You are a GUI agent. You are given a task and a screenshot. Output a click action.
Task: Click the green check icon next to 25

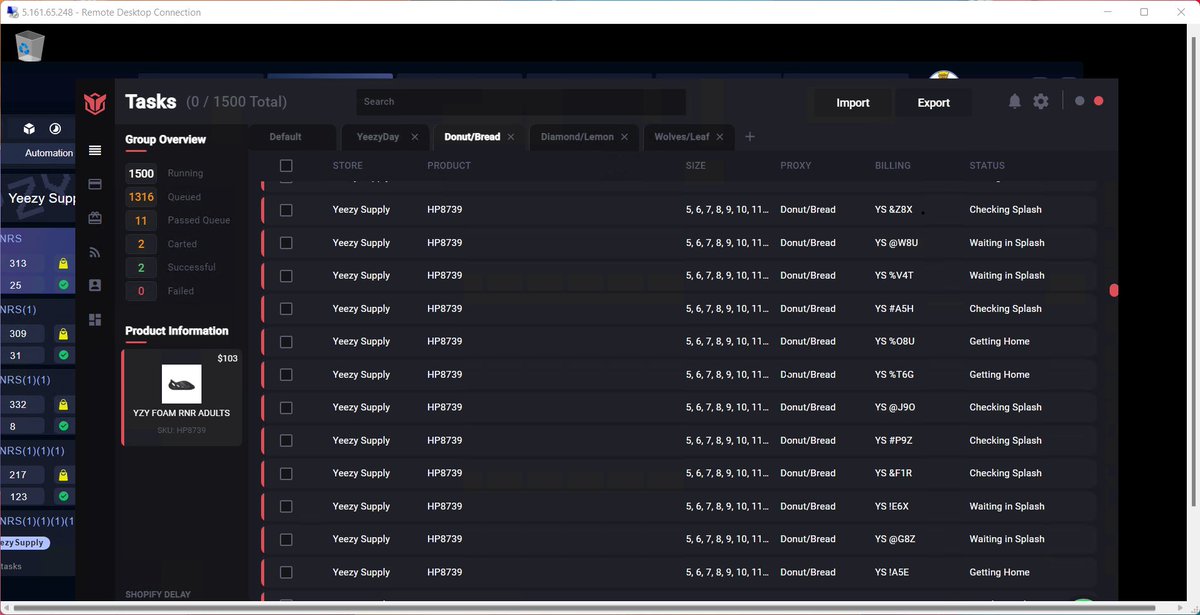tap(63, 285)
